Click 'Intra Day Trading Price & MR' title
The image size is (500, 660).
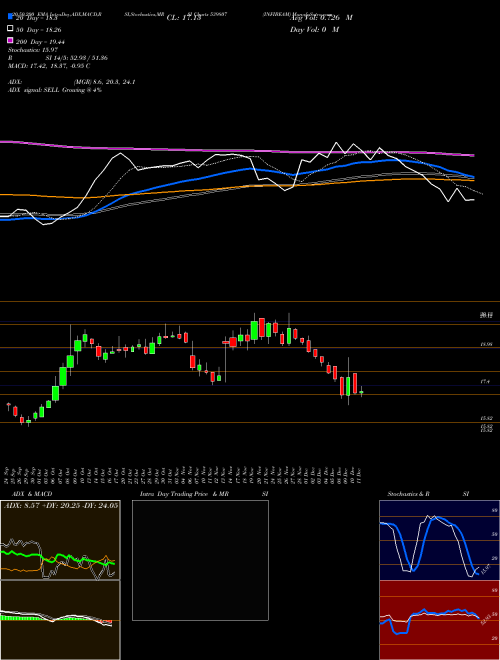184,494
